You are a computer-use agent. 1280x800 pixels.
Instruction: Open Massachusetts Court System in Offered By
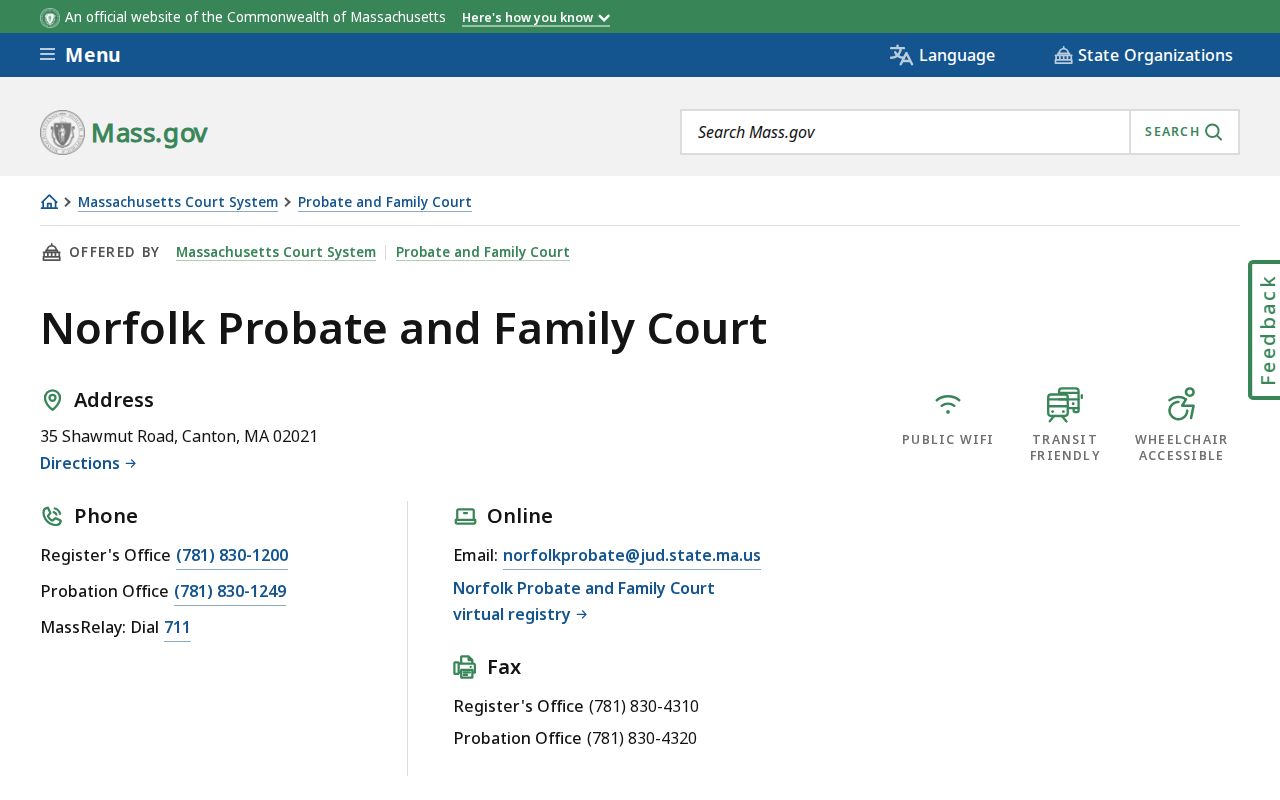(276, 252)
